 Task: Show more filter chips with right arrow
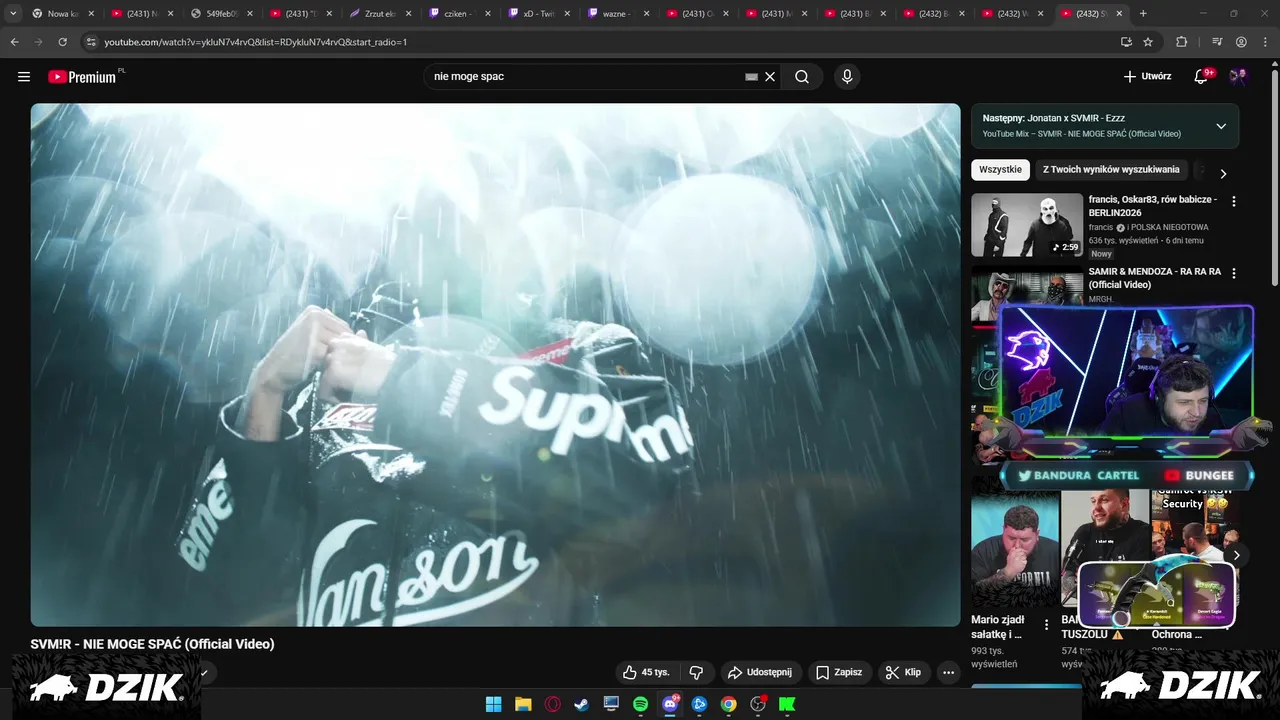(1222, 173)
